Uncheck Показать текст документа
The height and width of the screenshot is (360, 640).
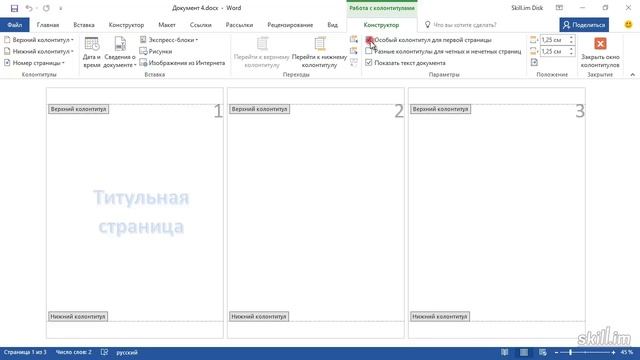(x=405, y=63)
